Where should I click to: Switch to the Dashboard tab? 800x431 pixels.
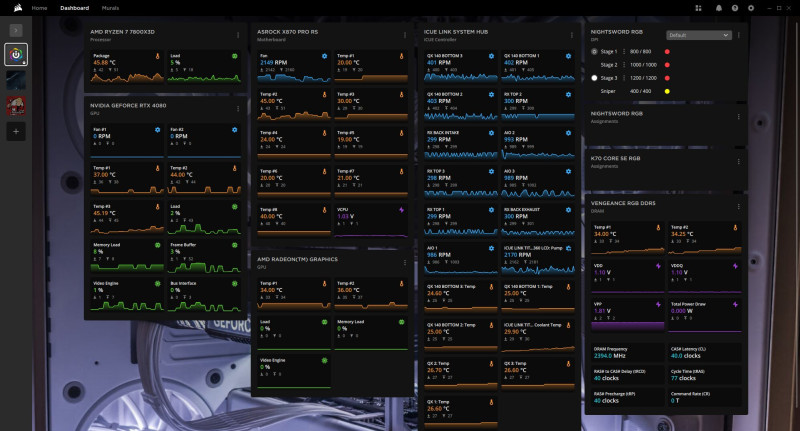coord(74,8)
